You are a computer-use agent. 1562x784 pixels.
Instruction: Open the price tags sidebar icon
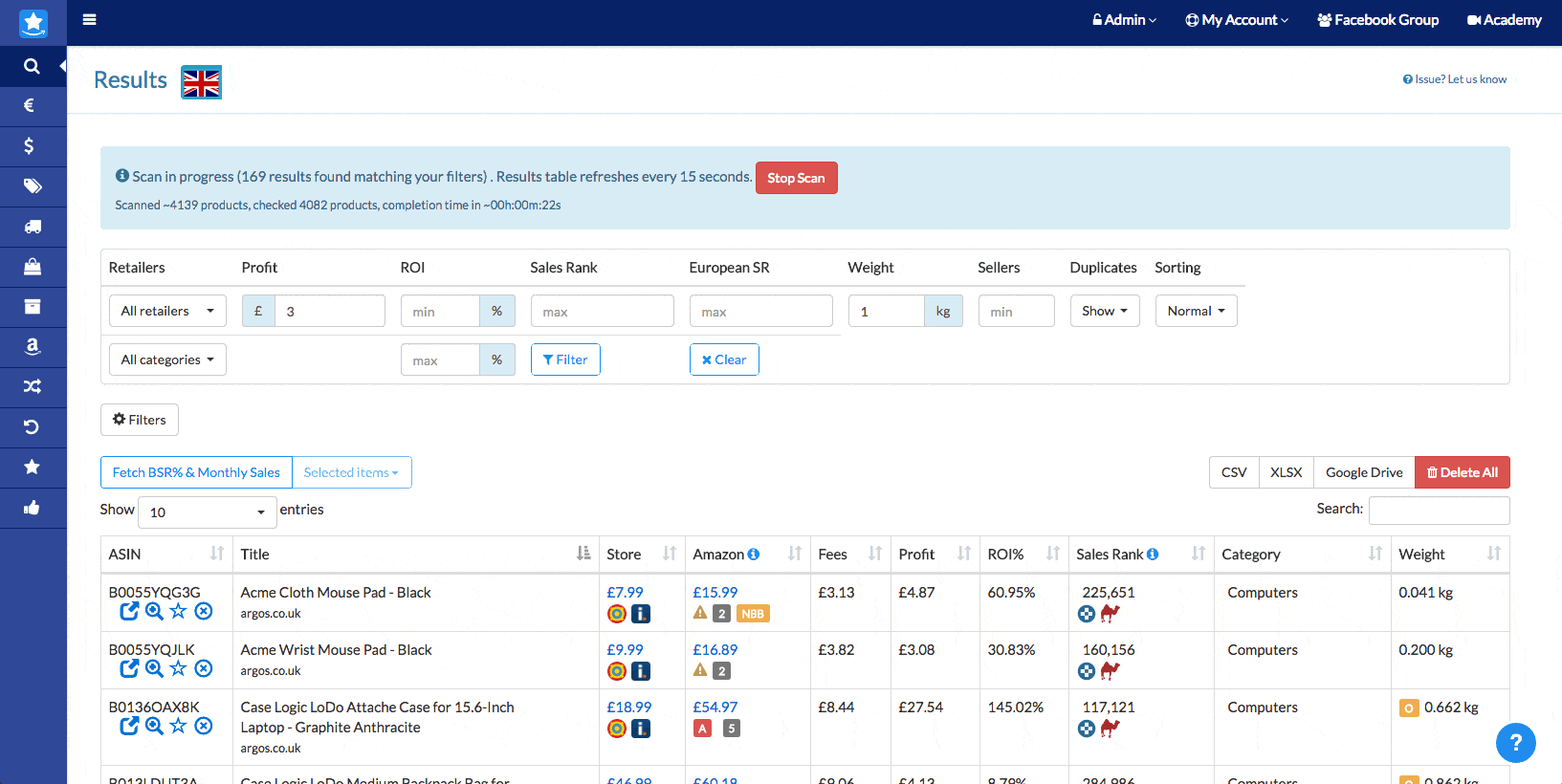coord(33,186)
